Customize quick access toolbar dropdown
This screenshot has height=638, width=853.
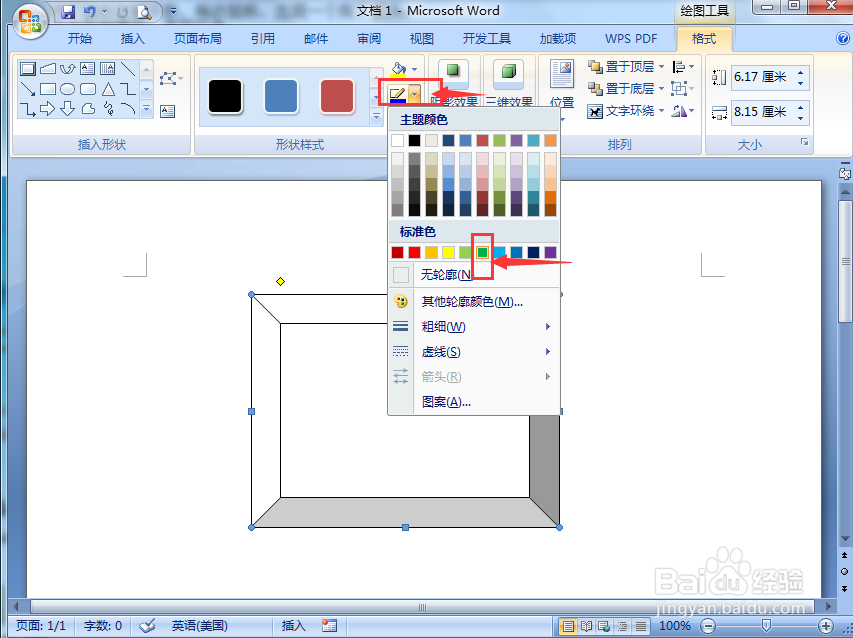[x=173, y=11]
